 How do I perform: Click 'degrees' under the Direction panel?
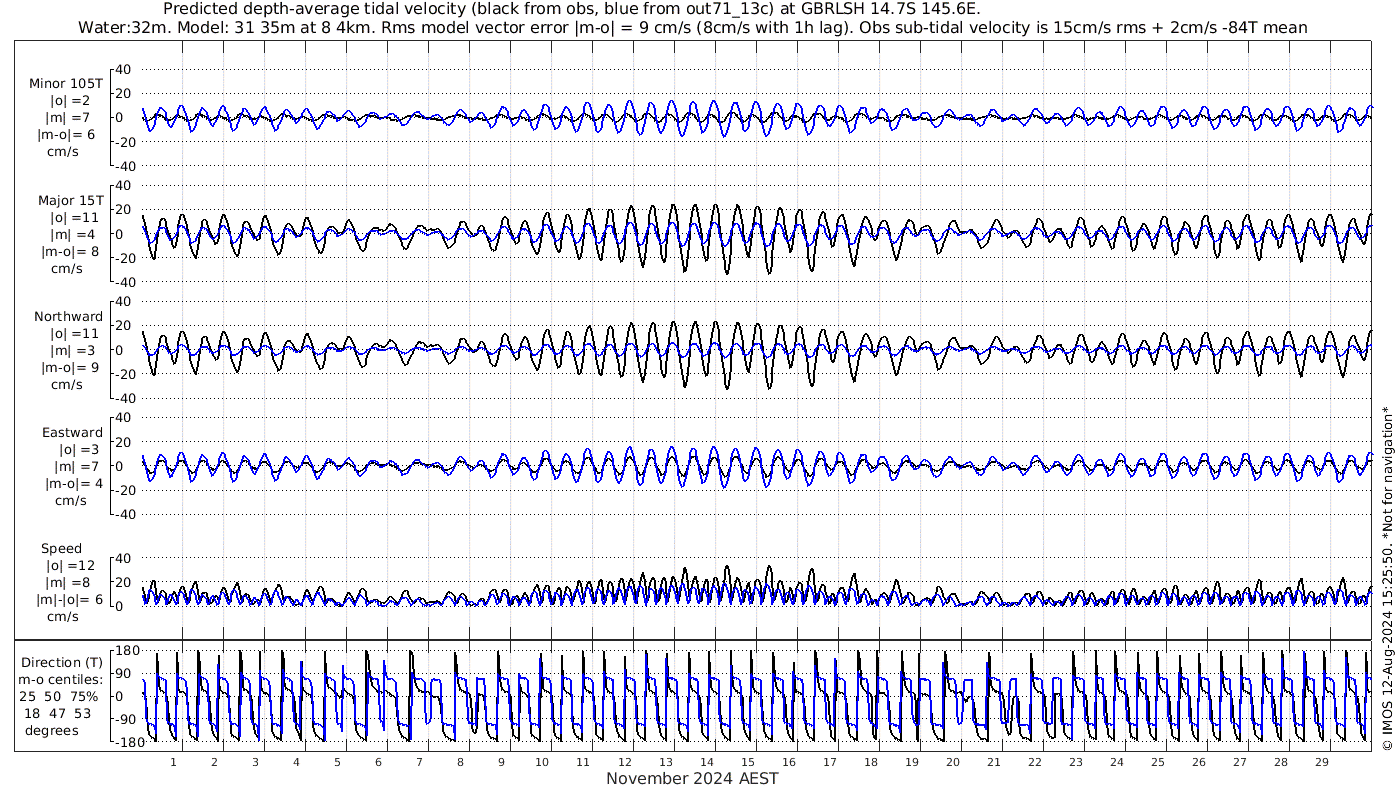(53, 730)
